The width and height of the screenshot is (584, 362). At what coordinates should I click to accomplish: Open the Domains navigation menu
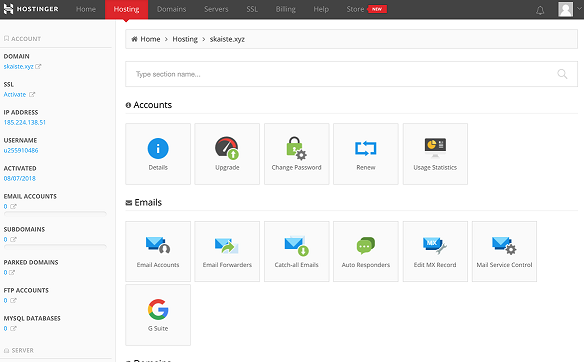171,9
